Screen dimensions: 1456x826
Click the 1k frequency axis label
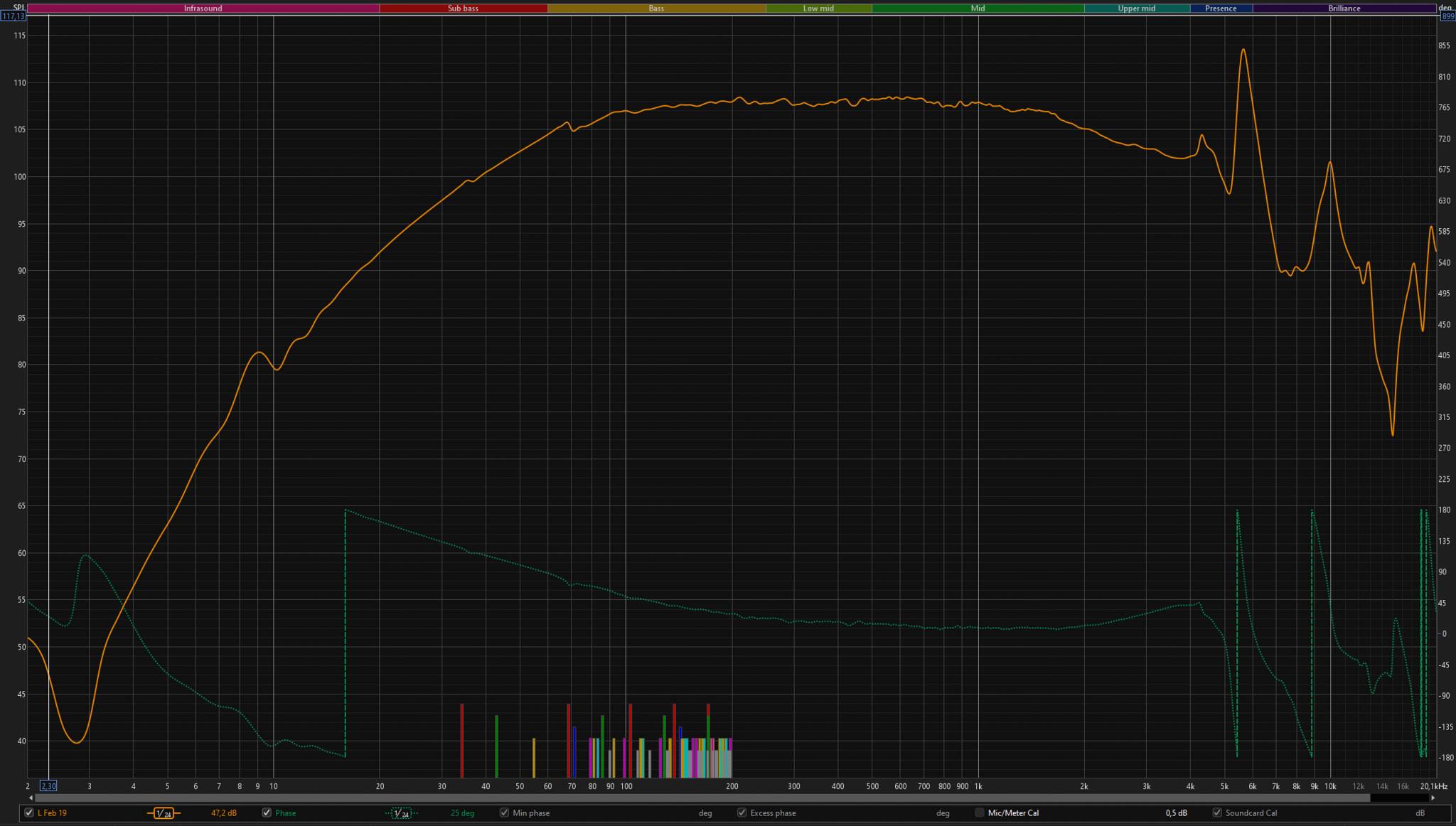click(978, 786)
